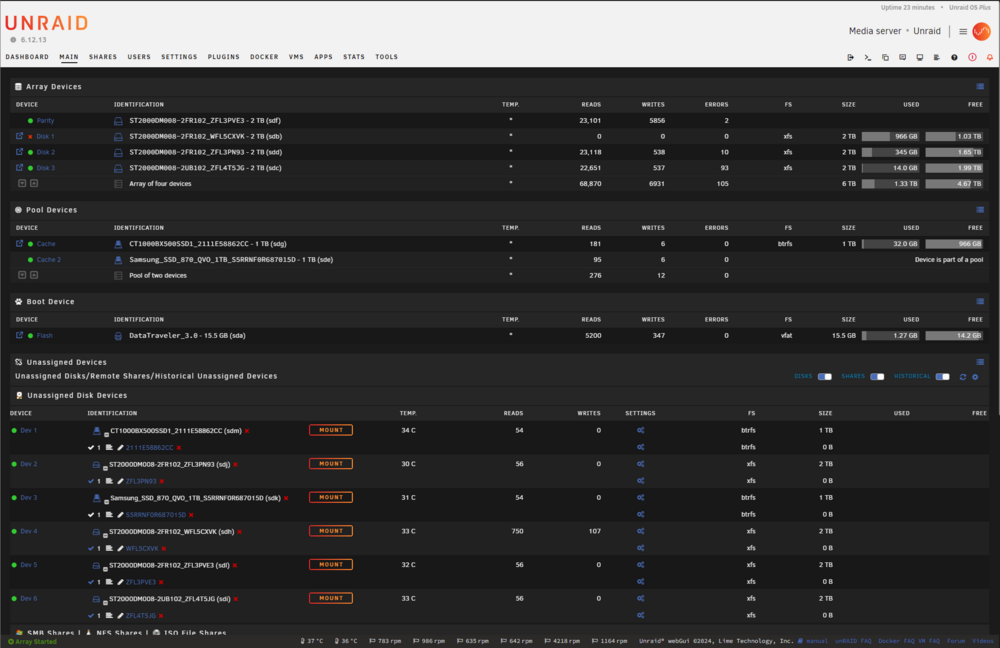1000x648 pixels.
Task: Toggle the DISKS switch
Action: [x=825, y=377]
